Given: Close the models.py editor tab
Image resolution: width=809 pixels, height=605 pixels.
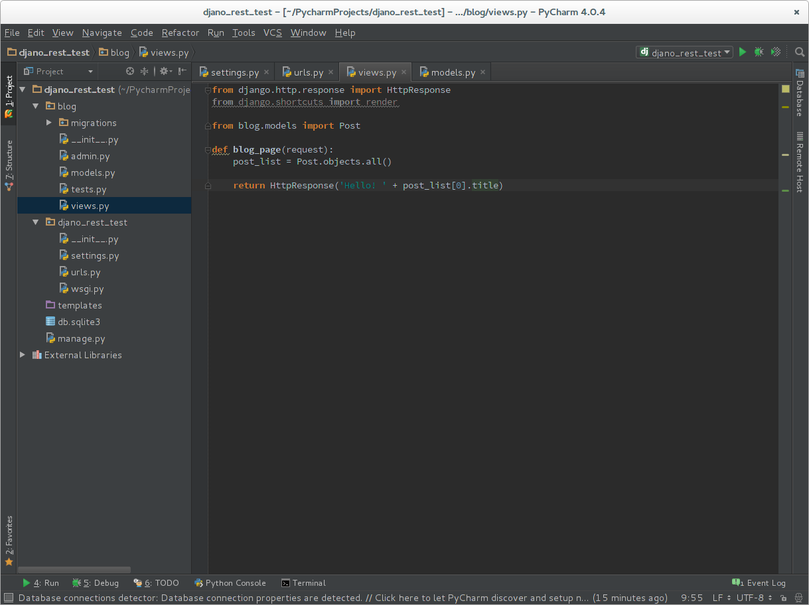Looking at the screenshot, I should (x=482, y=72).
